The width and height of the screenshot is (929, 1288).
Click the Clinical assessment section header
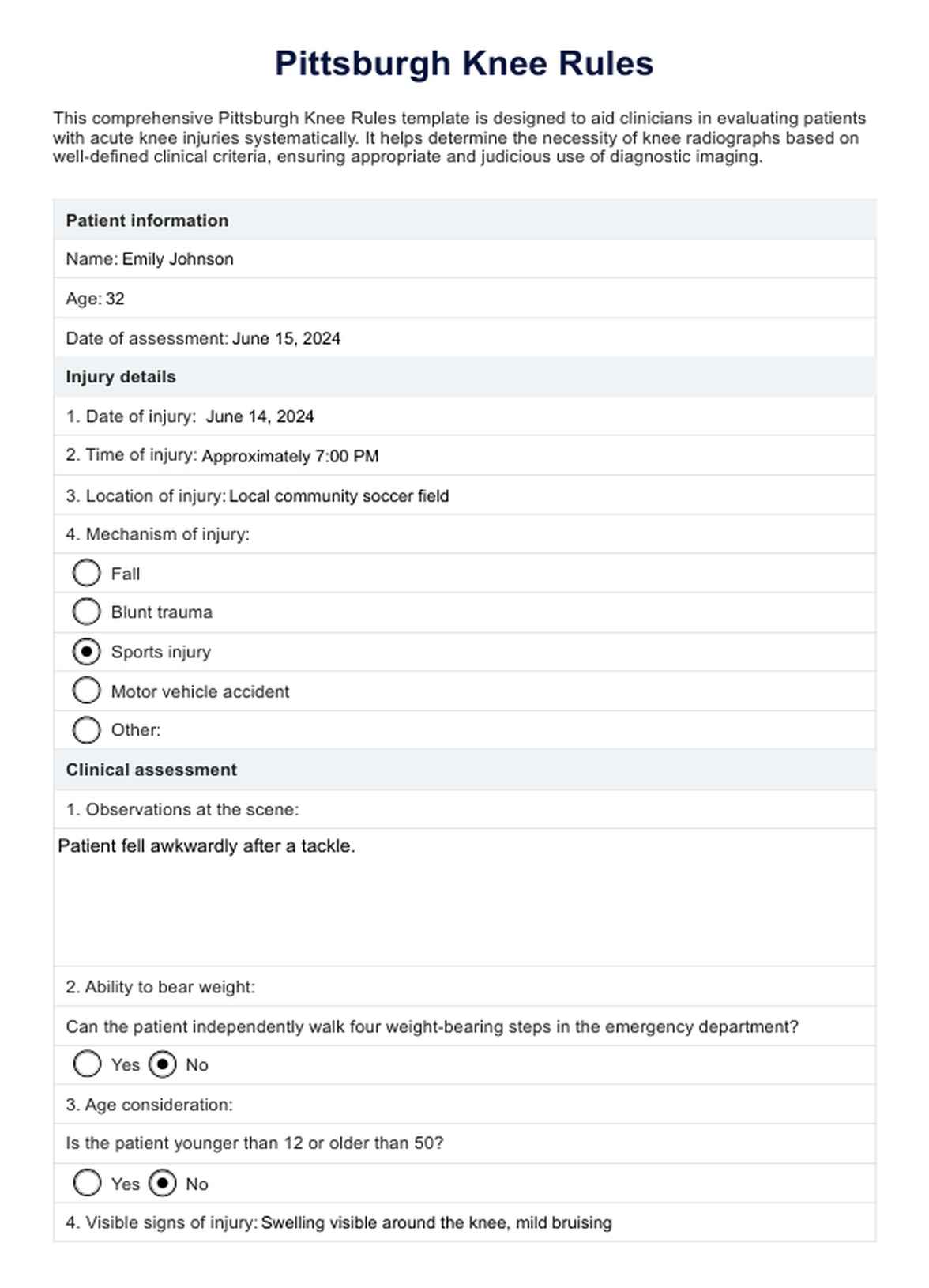point(152,770)
